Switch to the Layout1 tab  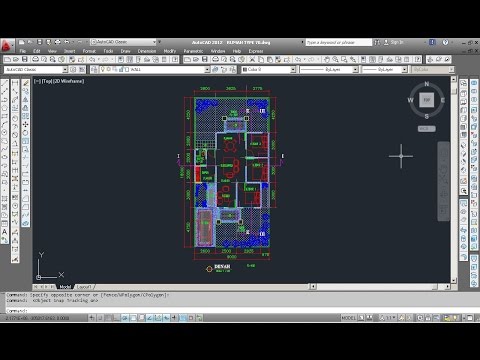pos(84,287)
